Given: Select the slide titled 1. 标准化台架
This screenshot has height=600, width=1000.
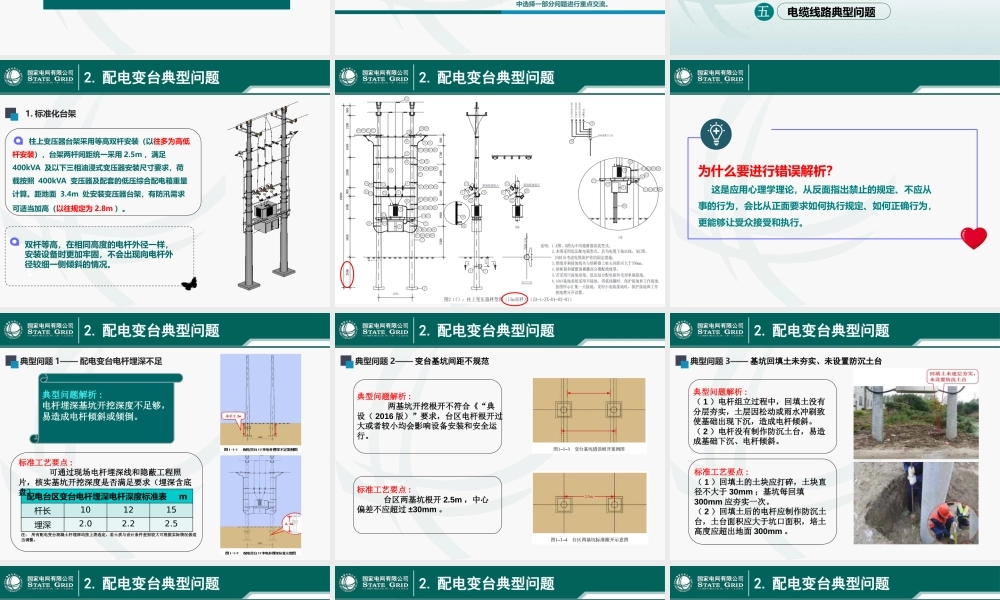Looking at the screenshot, I should coord(165,184).
